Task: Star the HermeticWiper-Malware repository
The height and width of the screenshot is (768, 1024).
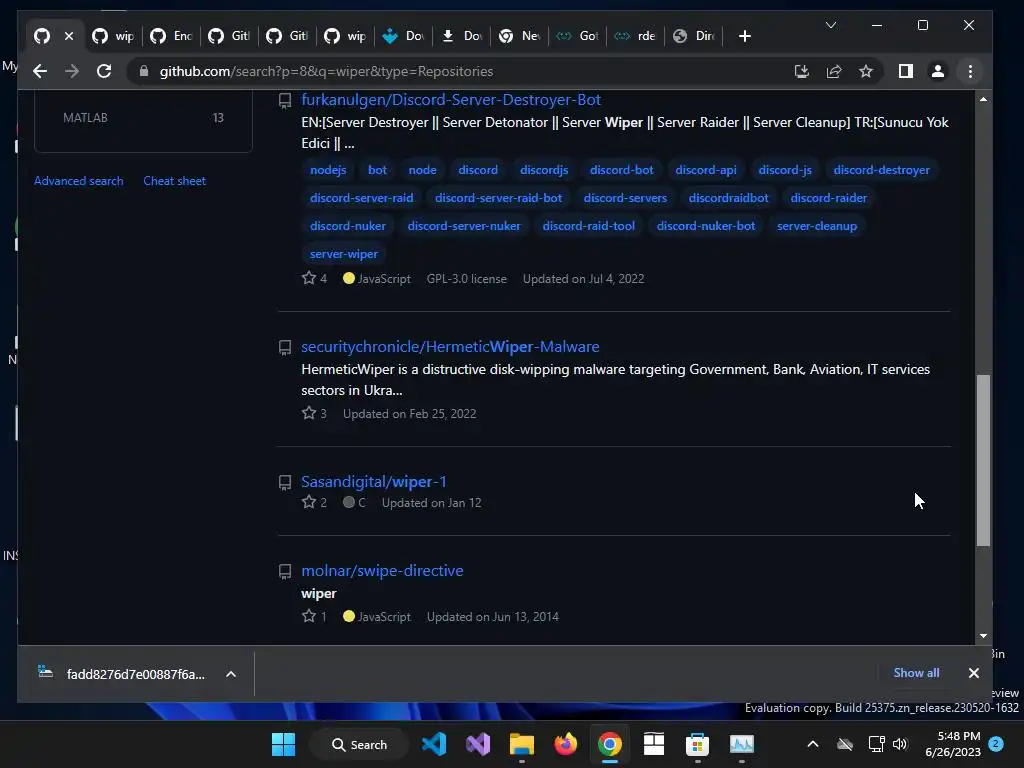Action: 309,413
